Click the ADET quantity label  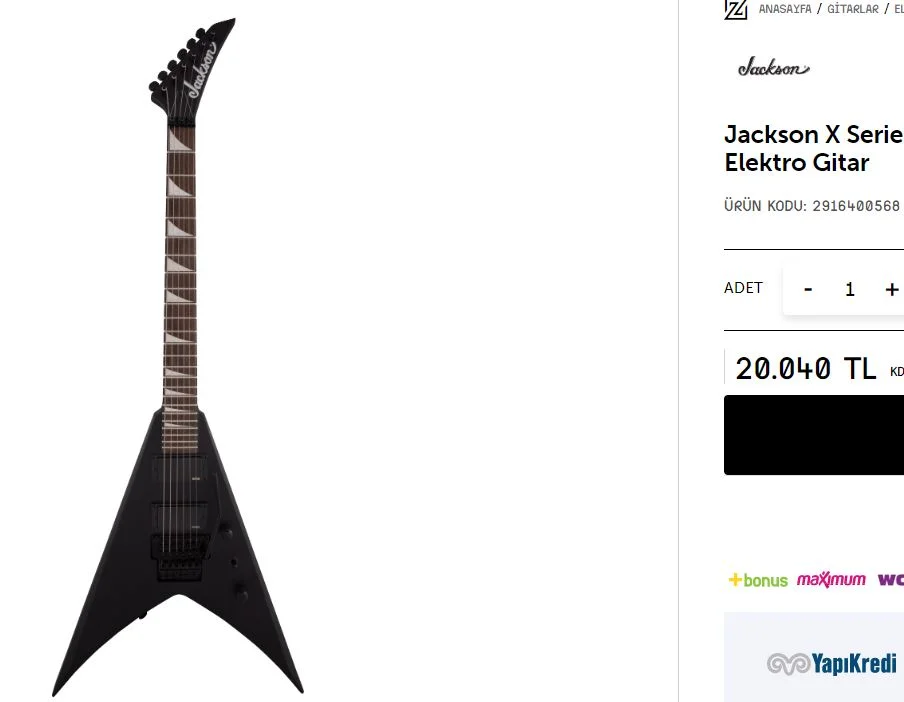click(743, 288)
